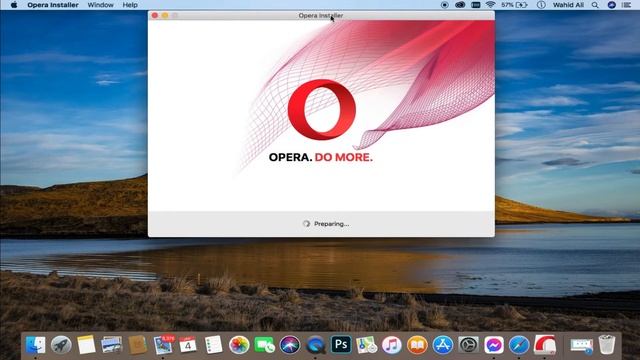Click the 57% battery indicator

(x=514, y=5)
